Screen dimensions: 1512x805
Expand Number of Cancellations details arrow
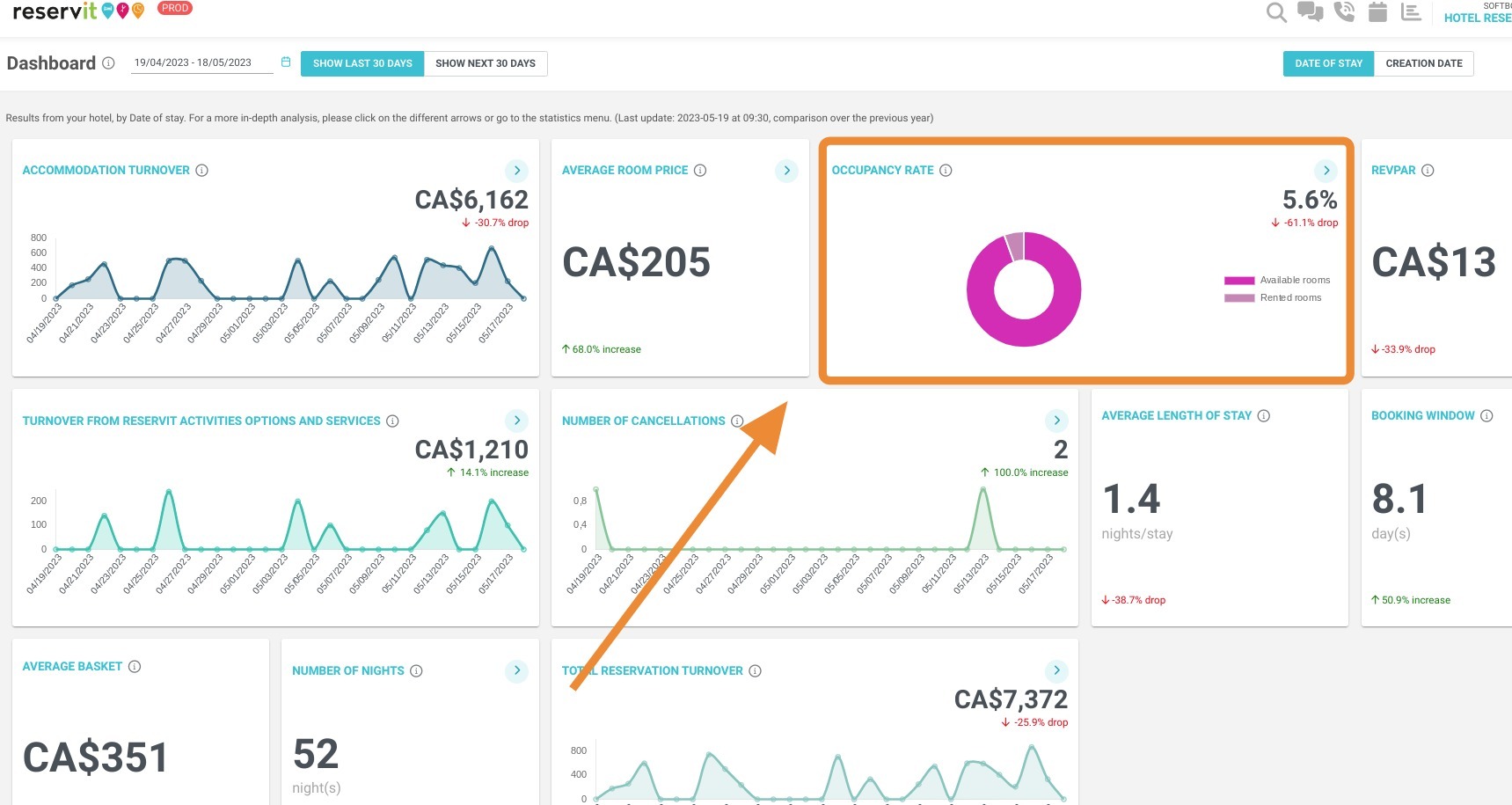[x=1056, y=421]
